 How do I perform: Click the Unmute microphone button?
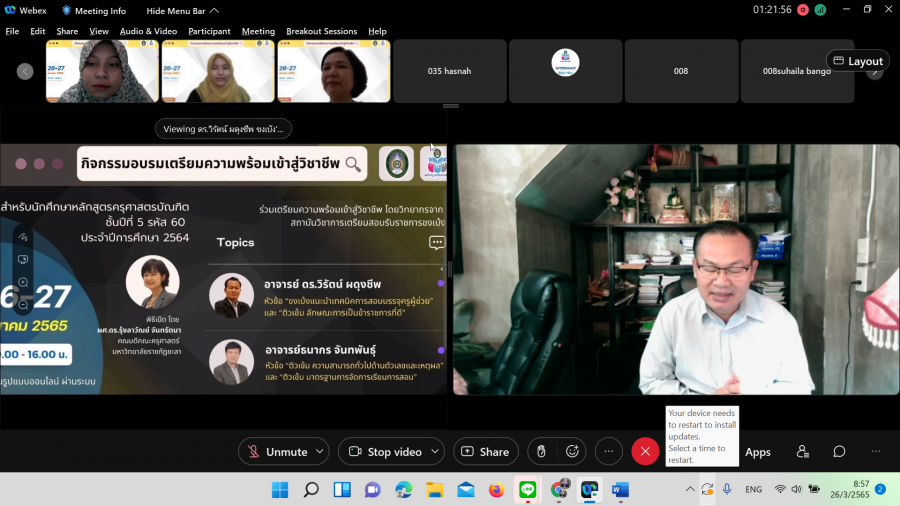276,452
